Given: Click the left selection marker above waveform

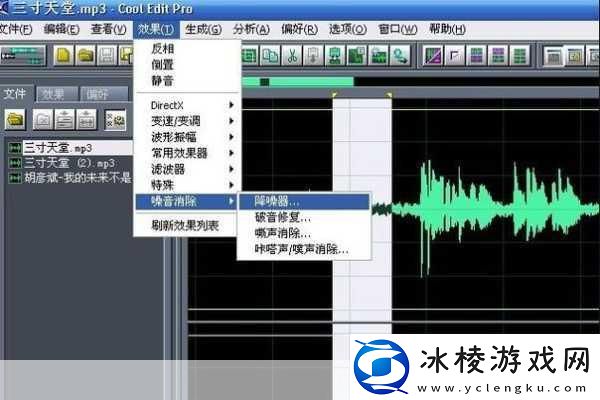Looking at the screenshot, I should click(x=335, y=94).
